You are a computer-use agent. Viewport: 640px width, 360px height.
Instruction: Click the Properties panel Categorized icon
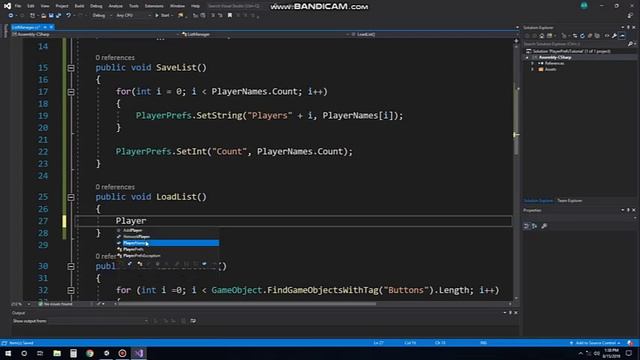point(527,226)
